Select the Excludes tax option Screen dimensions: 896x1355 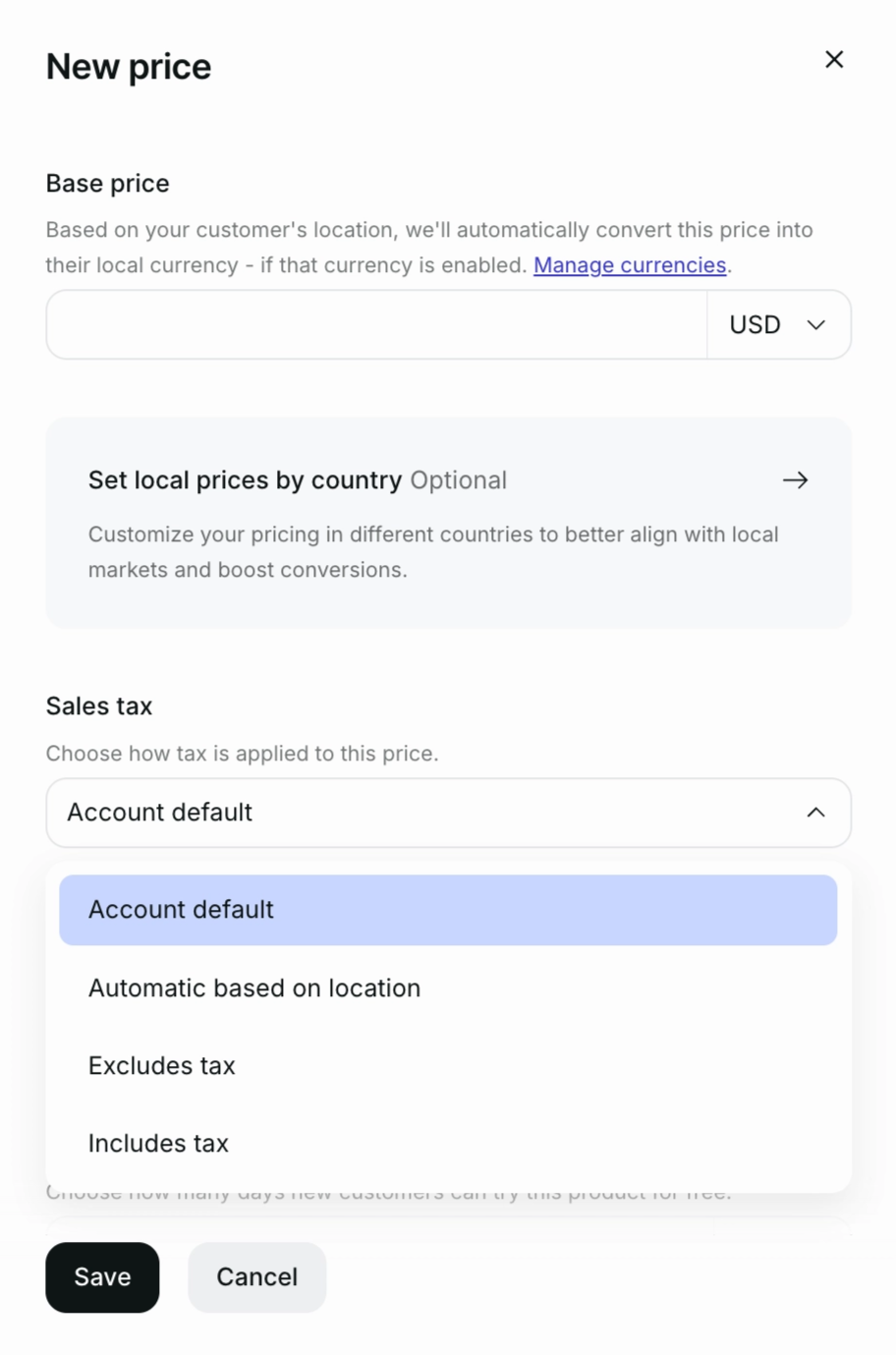[x=162, y=1066]
